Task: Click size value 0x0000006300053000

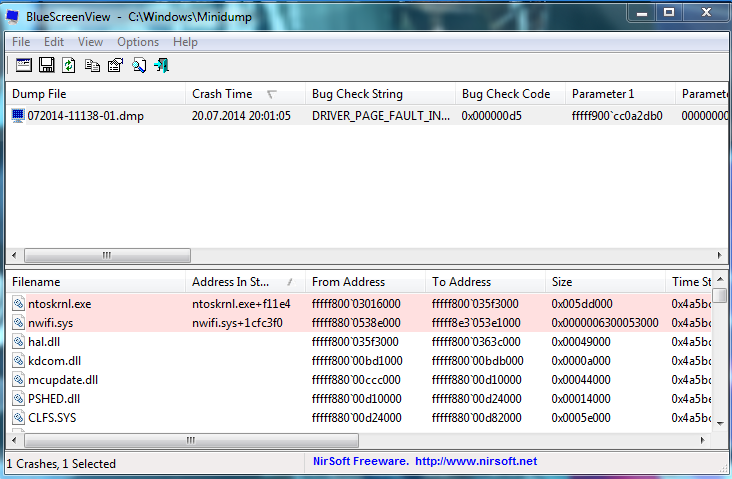Action: pos(605,323)
